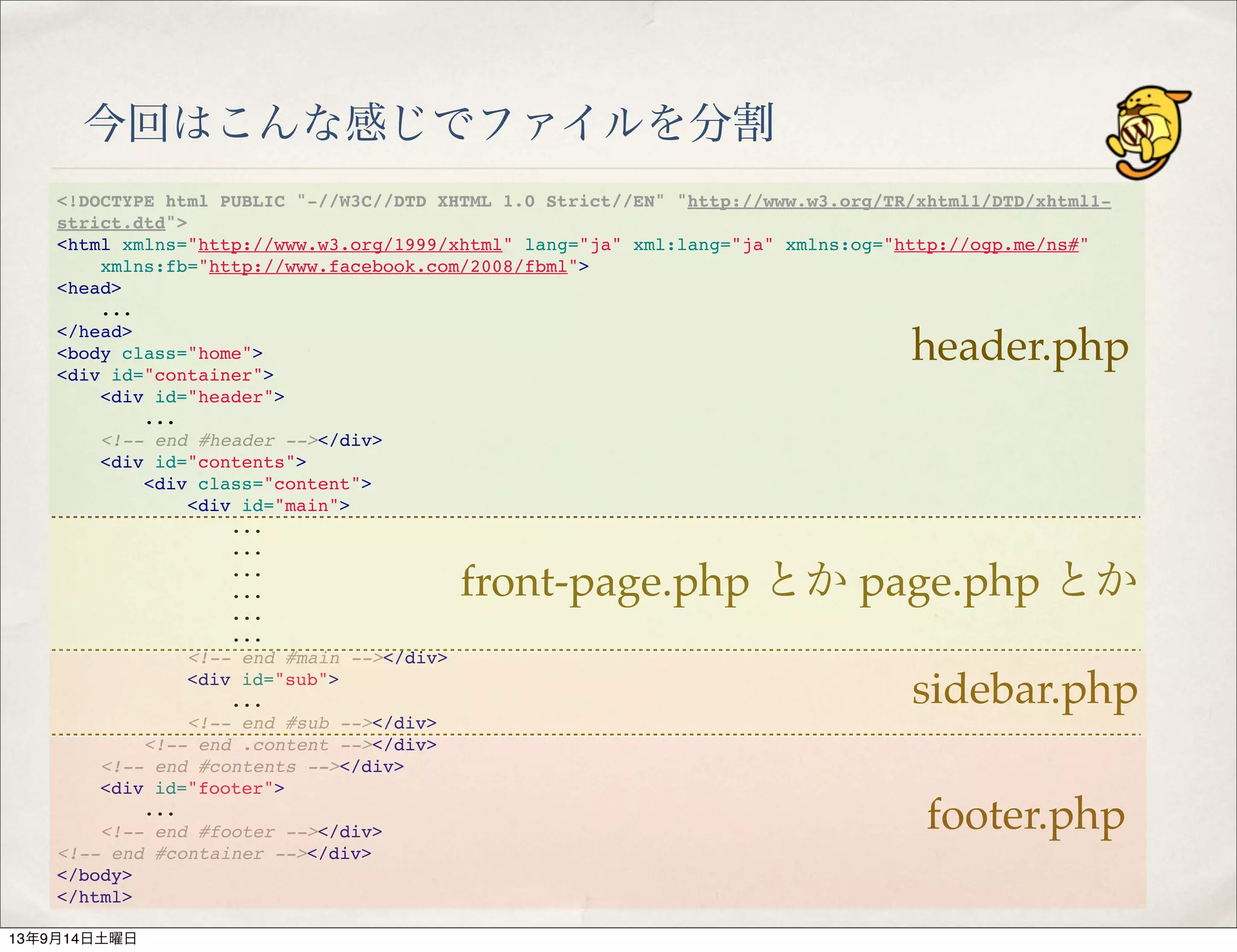This screenshot has width=1237, height=952.
Task: Click the 'front-page.php とか page.php とか' label
Action: 798,582
